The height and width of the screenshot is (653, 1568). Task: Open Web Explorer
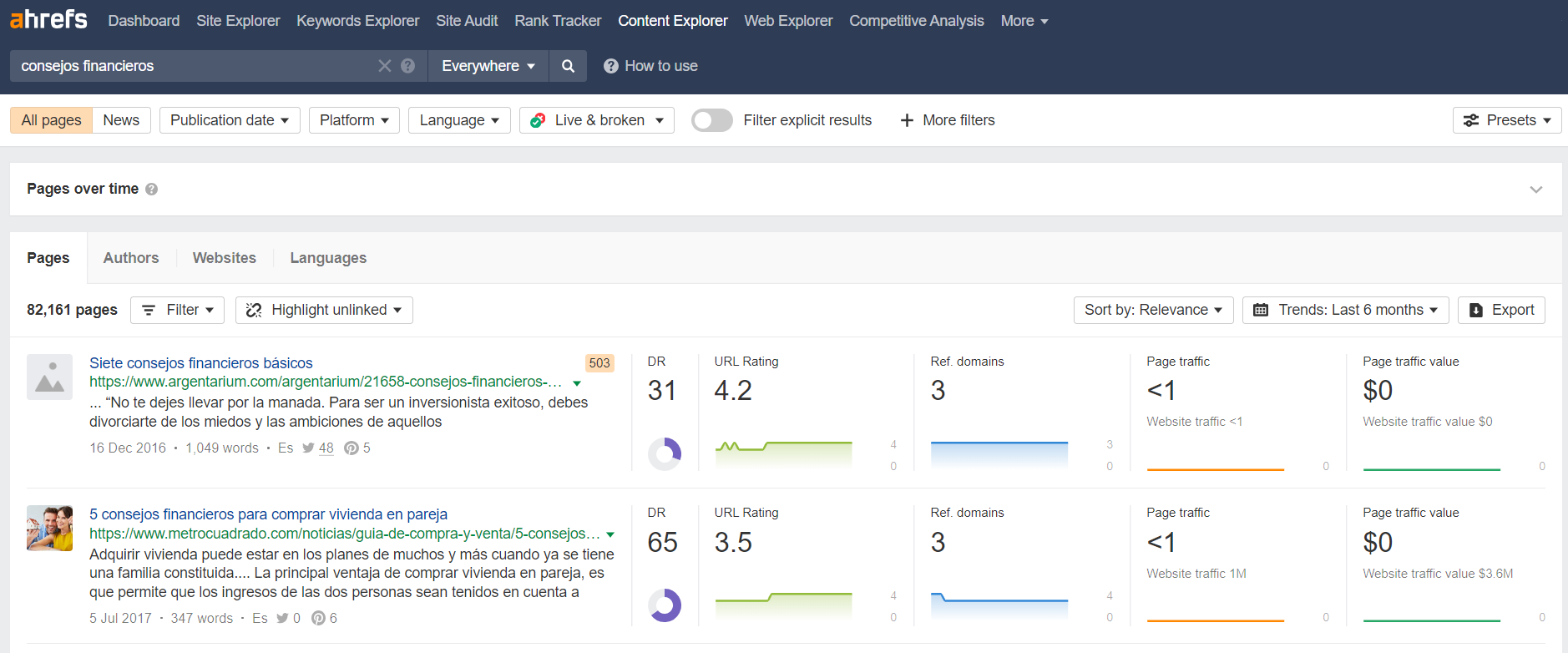click(x=788, y=21)
